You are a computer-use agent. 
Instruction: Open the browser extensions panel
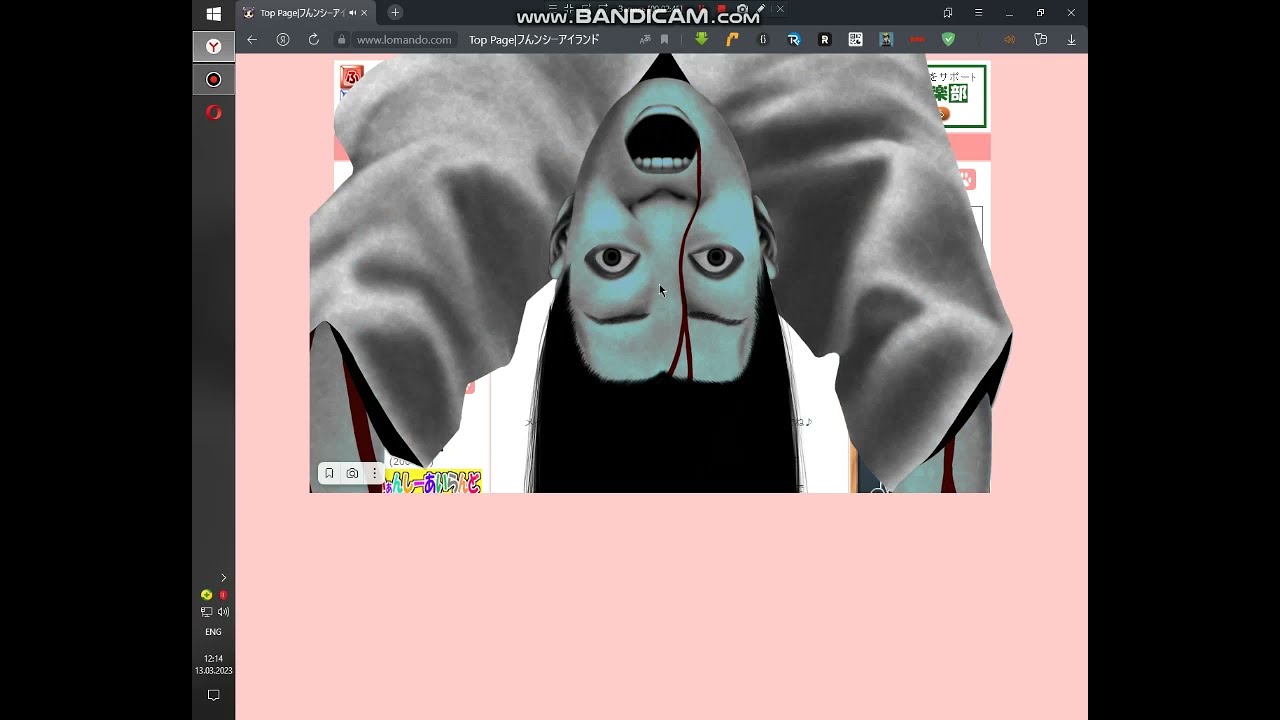(x=1041, y=40)
